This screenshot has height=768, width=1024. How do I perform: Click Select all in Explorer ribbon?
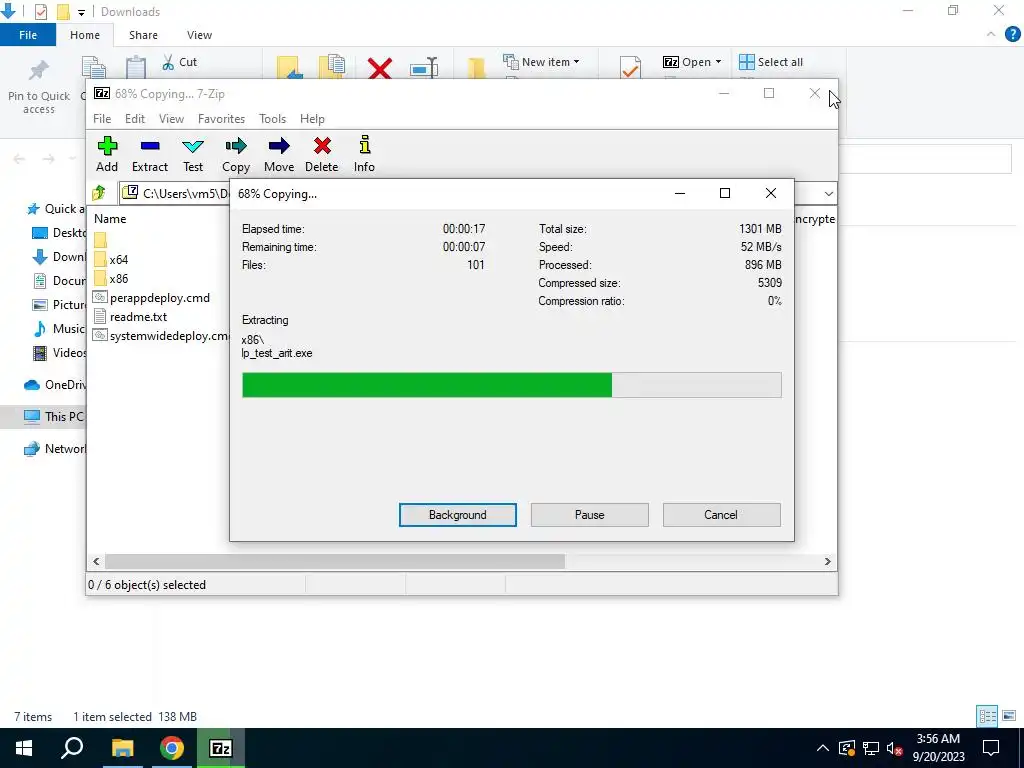click(771, 62)
